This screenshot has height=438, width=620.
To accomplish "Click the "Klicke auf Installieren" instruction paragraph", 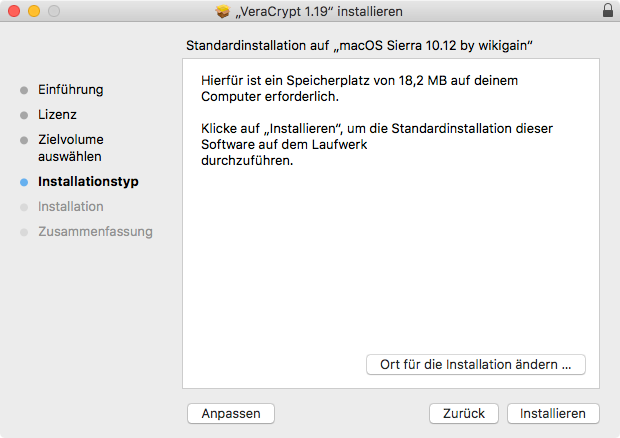I will pos(376,145).
